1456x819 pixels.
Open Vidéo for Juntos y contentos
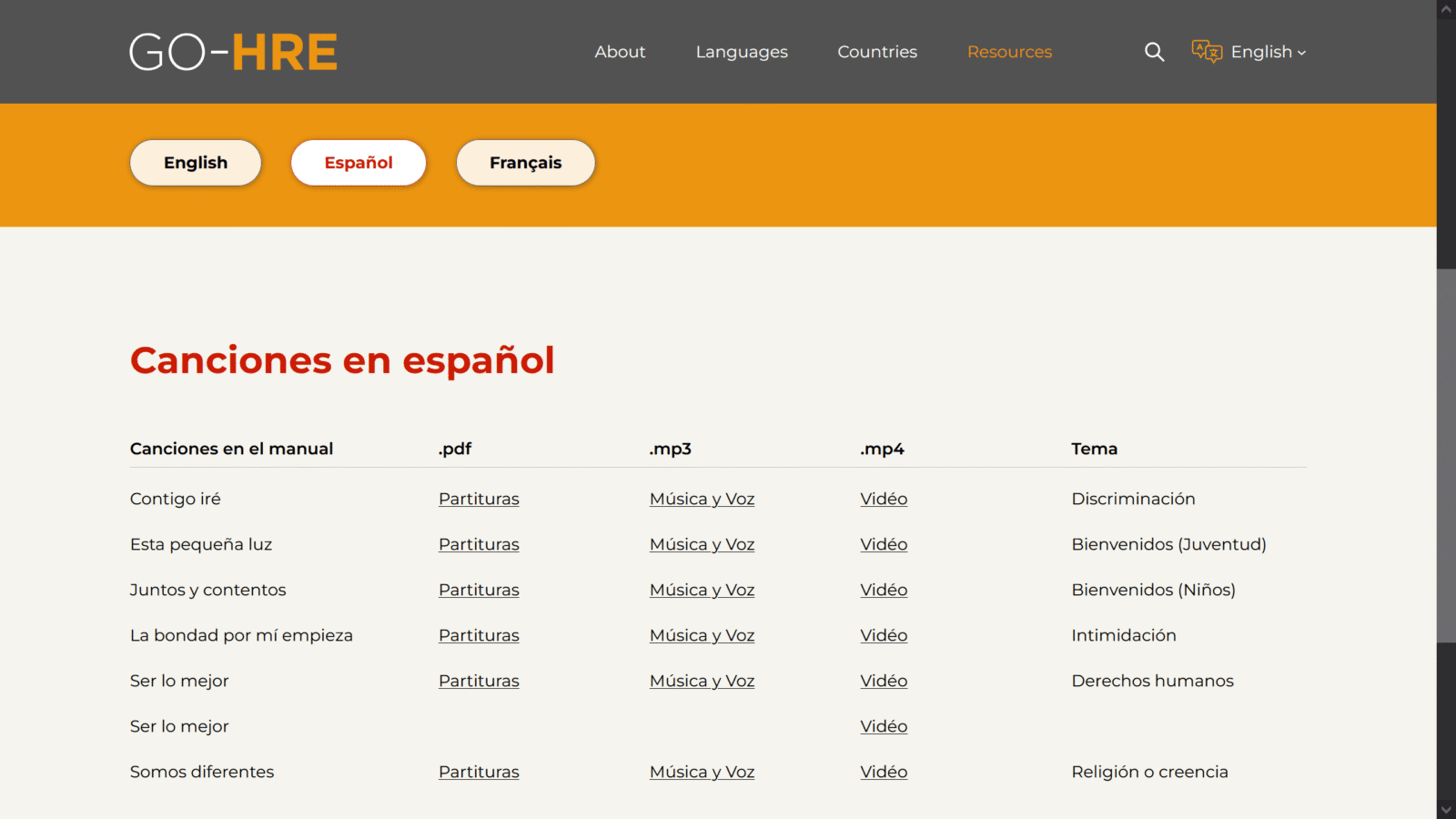(x=884, y=590)
